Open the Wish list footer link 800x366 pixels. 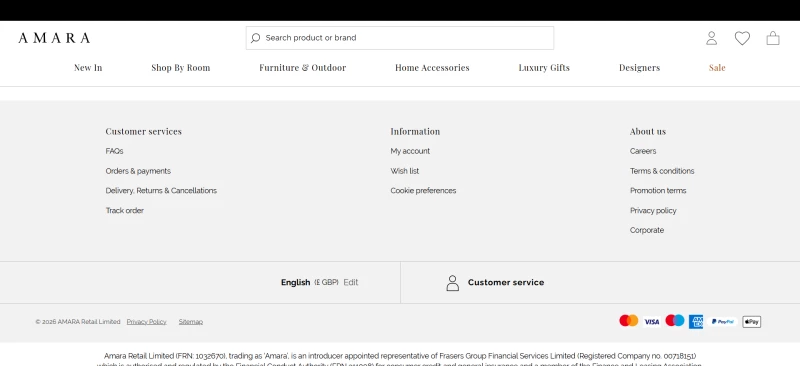405,171
